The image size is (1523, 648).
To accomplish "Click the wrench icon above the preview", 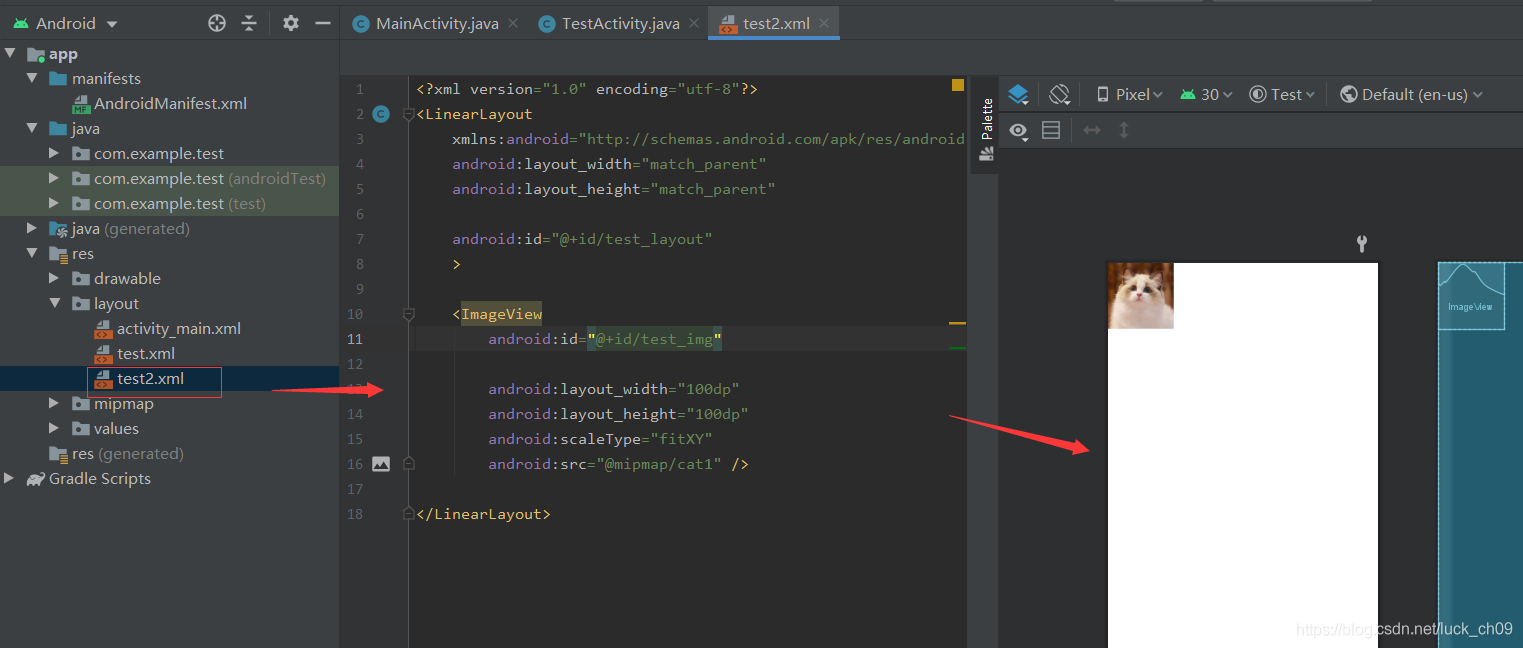I will point(1361,243).
